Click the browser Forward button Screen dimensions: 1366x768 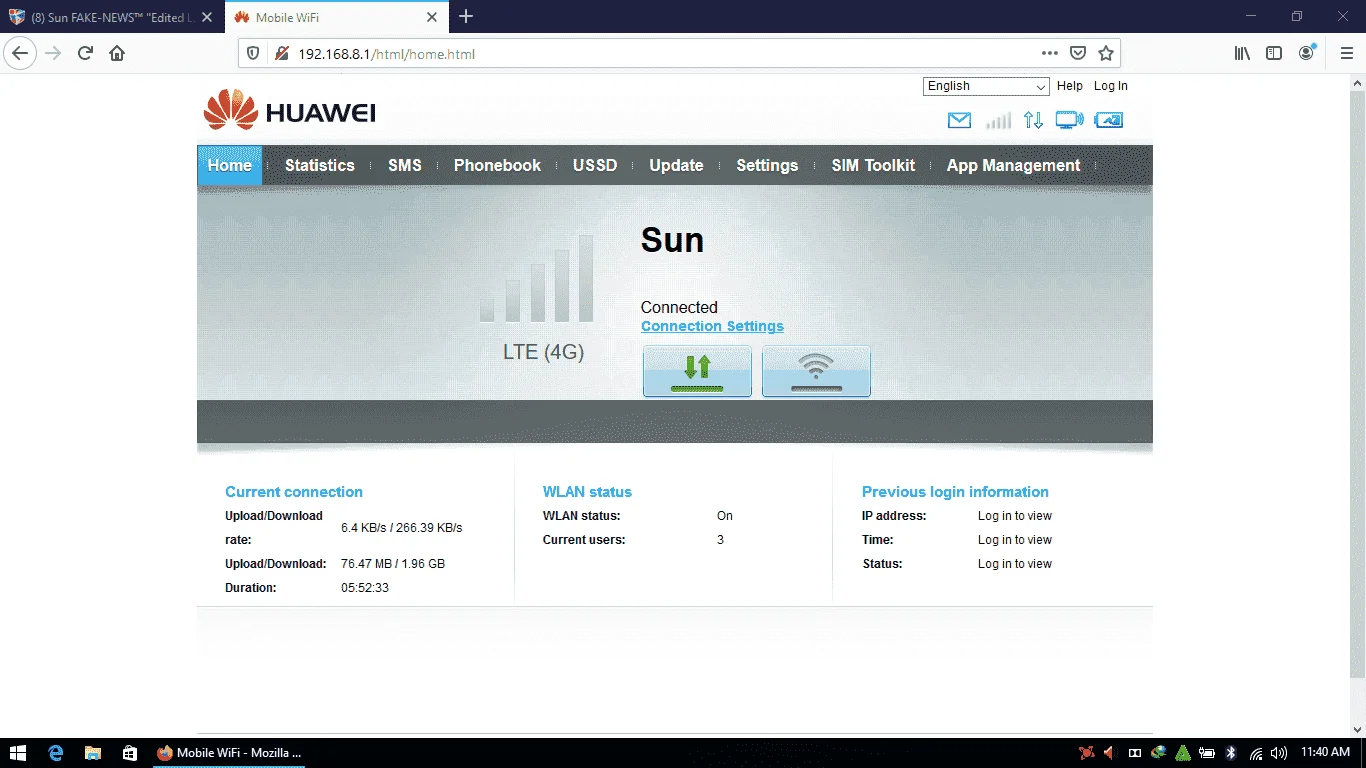54,53
